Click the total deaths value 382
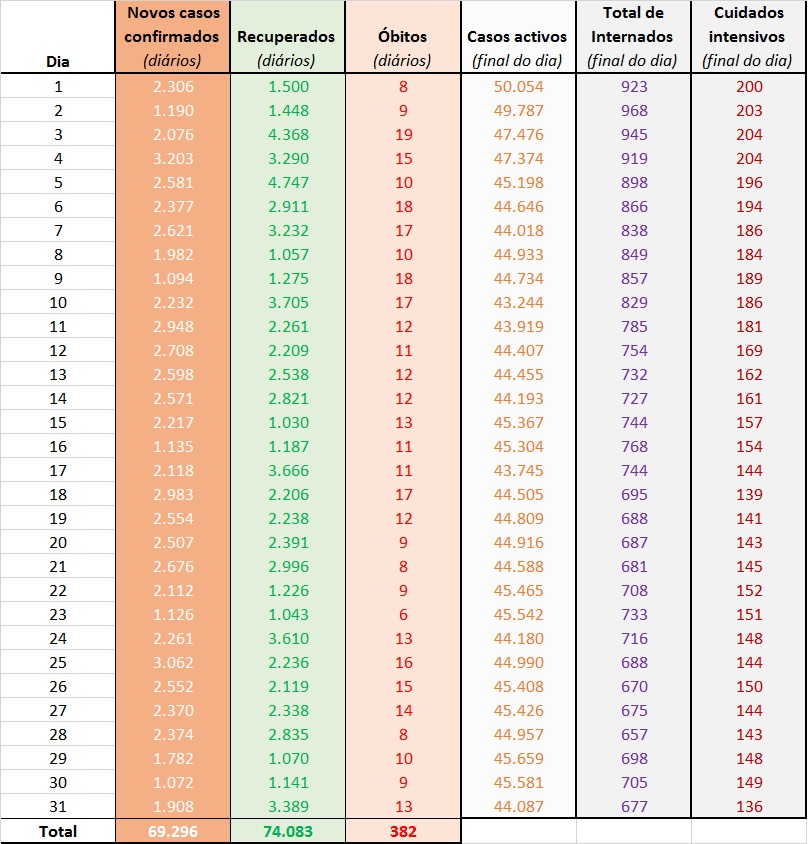808x844 pixels. tap(402, 831)
